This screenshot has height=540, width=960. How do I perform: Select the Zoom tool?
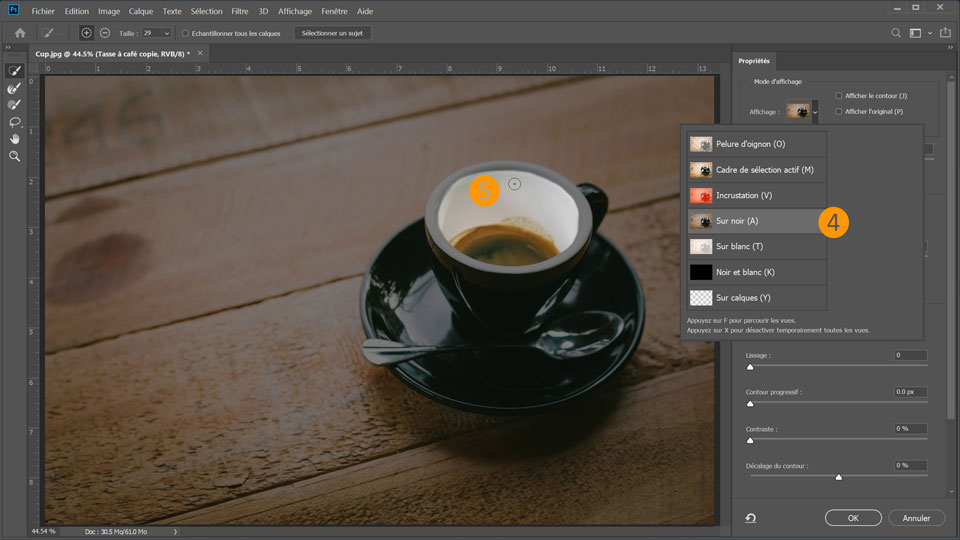[x=15, y=156]
